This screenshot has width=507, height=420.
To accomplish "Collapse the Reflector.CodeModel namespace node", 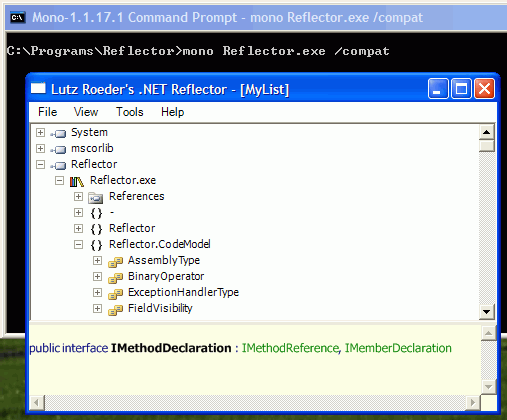I will click(78, 244).
